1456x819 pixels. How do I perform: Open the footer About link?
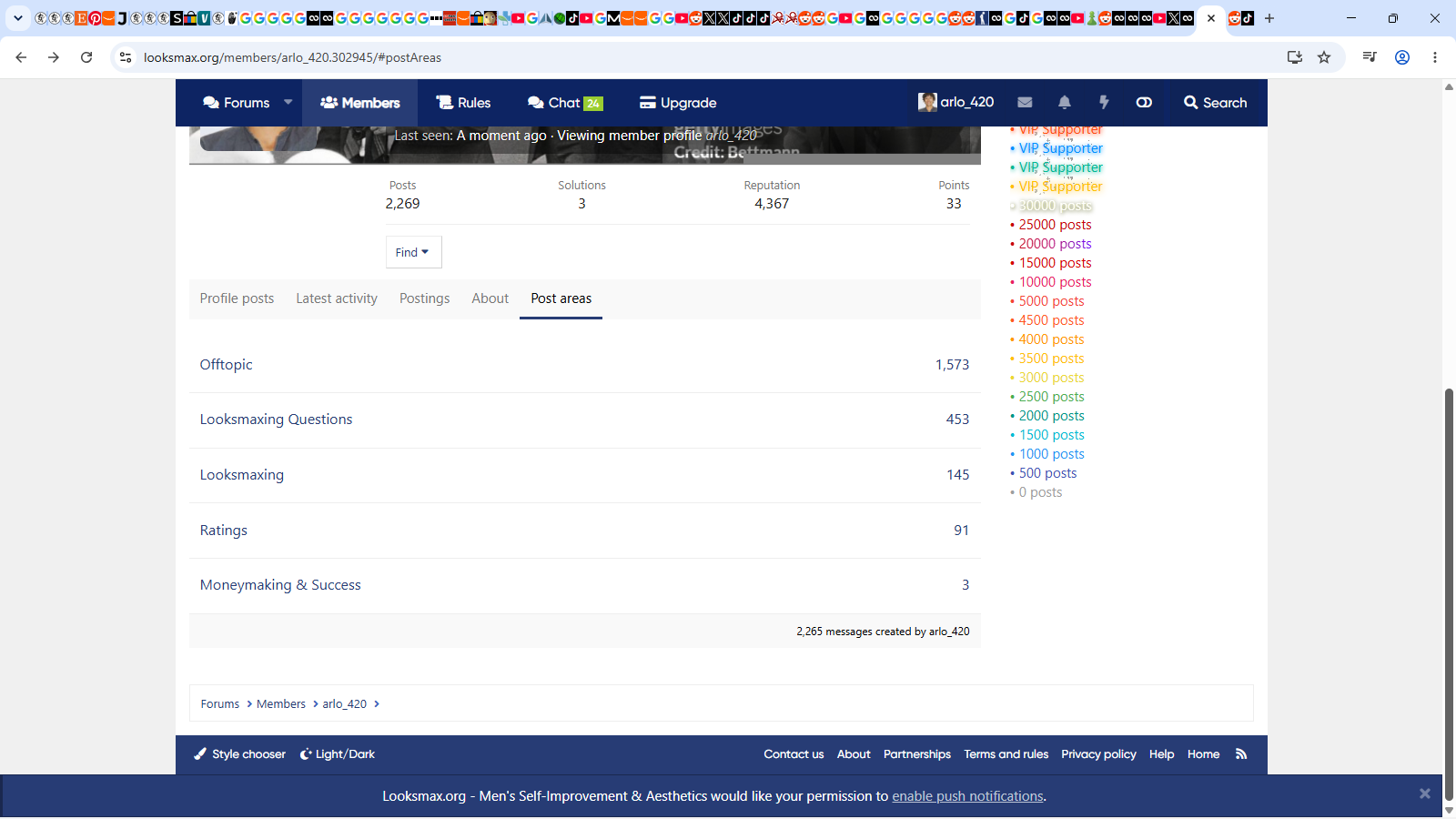[854, 754]
